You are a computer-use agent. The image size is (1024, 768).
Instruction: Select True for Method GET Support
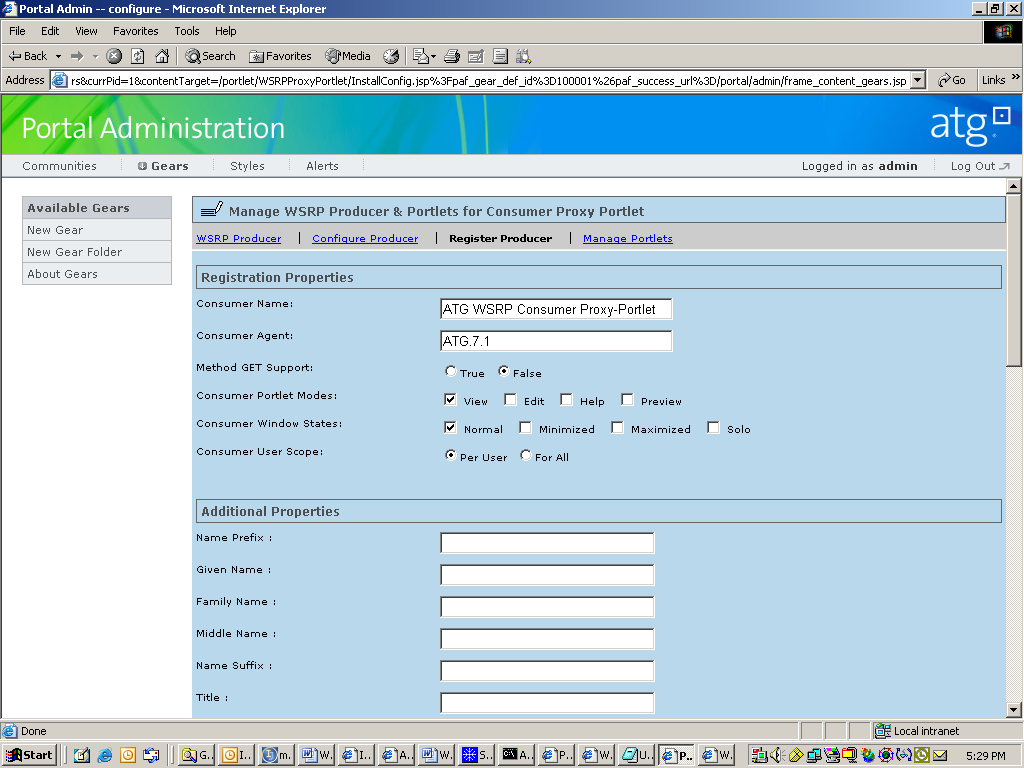pos(451,371)
